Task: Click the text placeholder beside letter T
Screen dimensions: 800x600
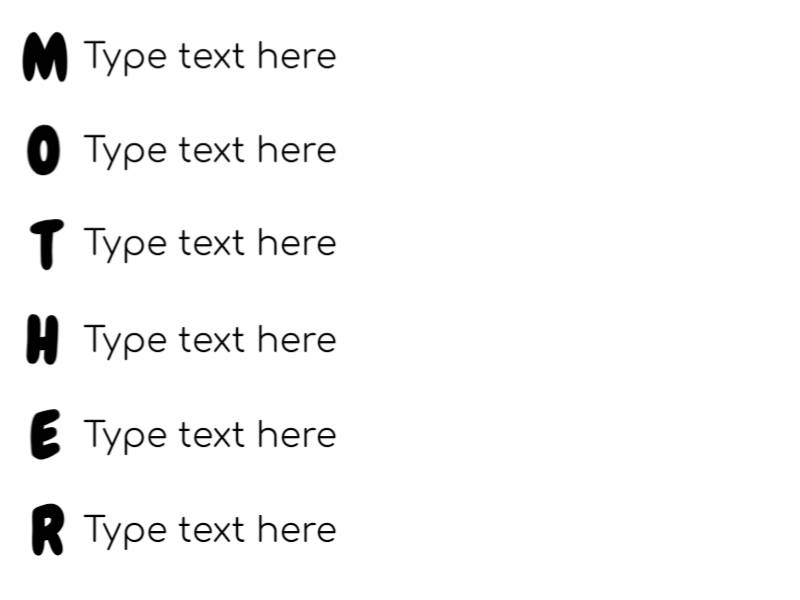Action: pos(210,244)
